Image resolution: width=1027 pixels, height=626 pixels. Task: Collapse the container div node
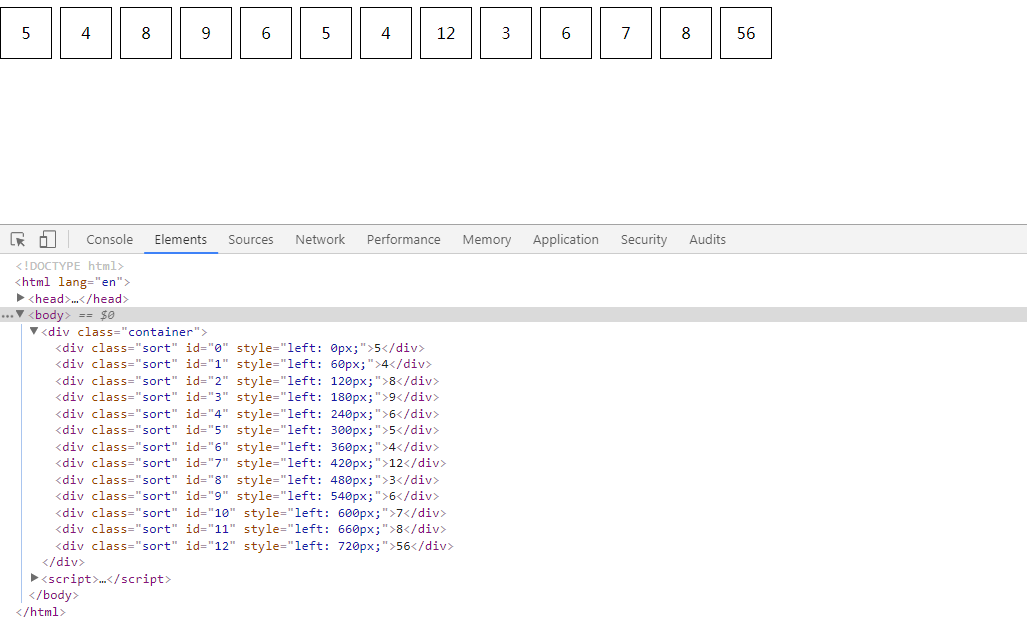pyautogui.click(x=34, y=331)
